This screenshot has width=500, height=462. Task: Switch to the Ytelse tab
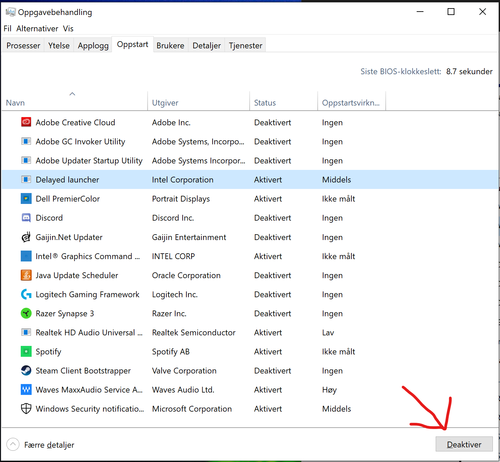[x=59, y=46]
